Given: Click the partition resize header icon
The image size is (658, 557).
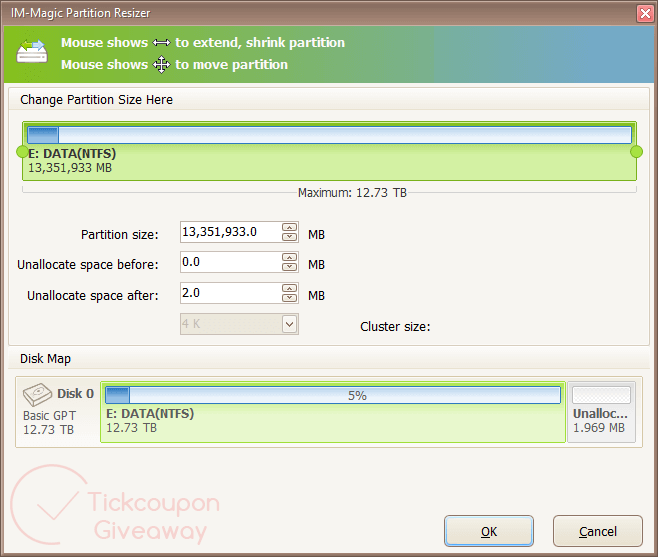Looking at the screenshot, I should [32, 51].
